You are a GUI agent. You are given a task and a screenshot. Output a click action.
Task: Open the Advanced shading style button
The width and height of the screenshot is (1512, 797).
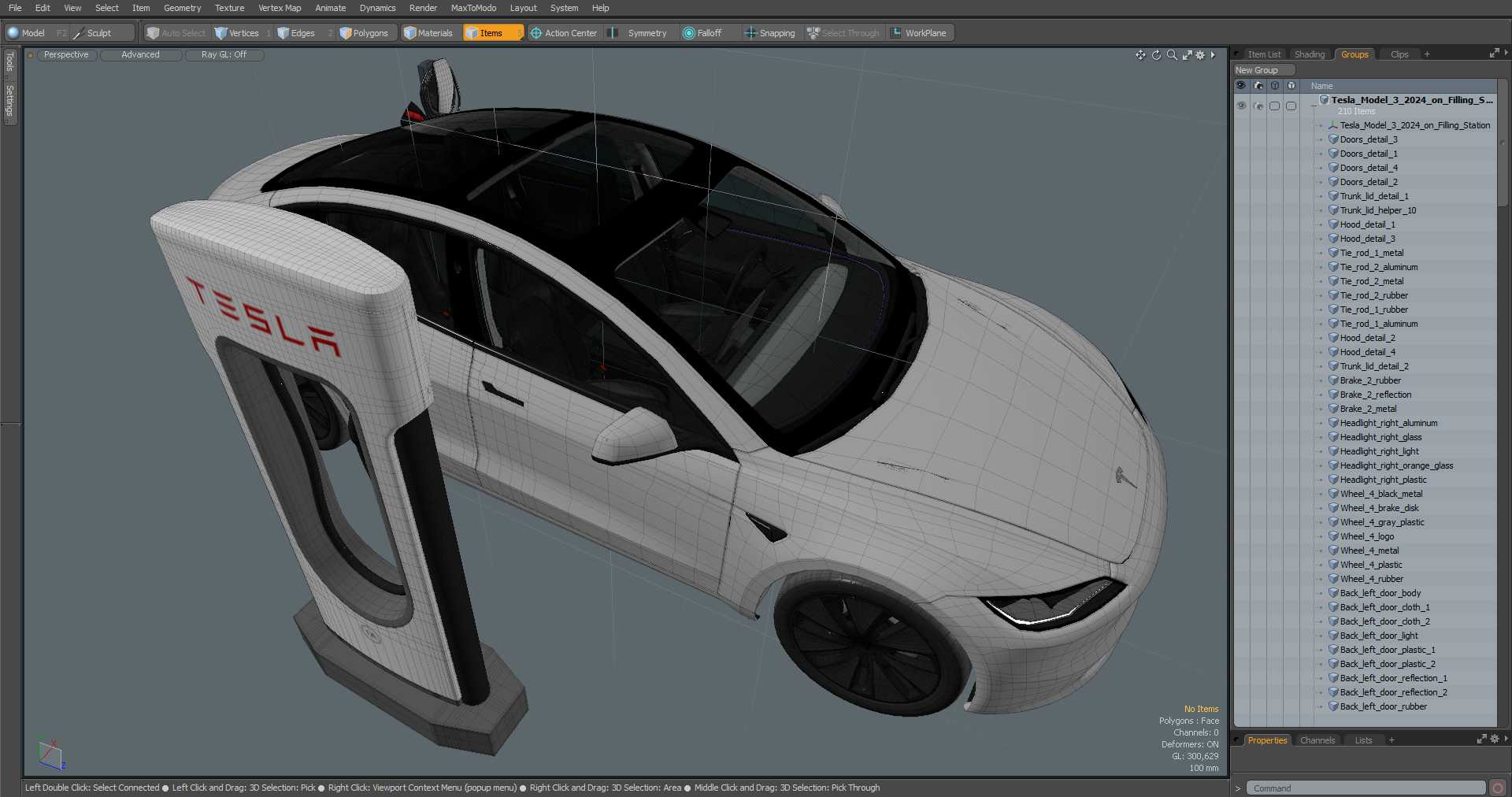pos(140,55)
